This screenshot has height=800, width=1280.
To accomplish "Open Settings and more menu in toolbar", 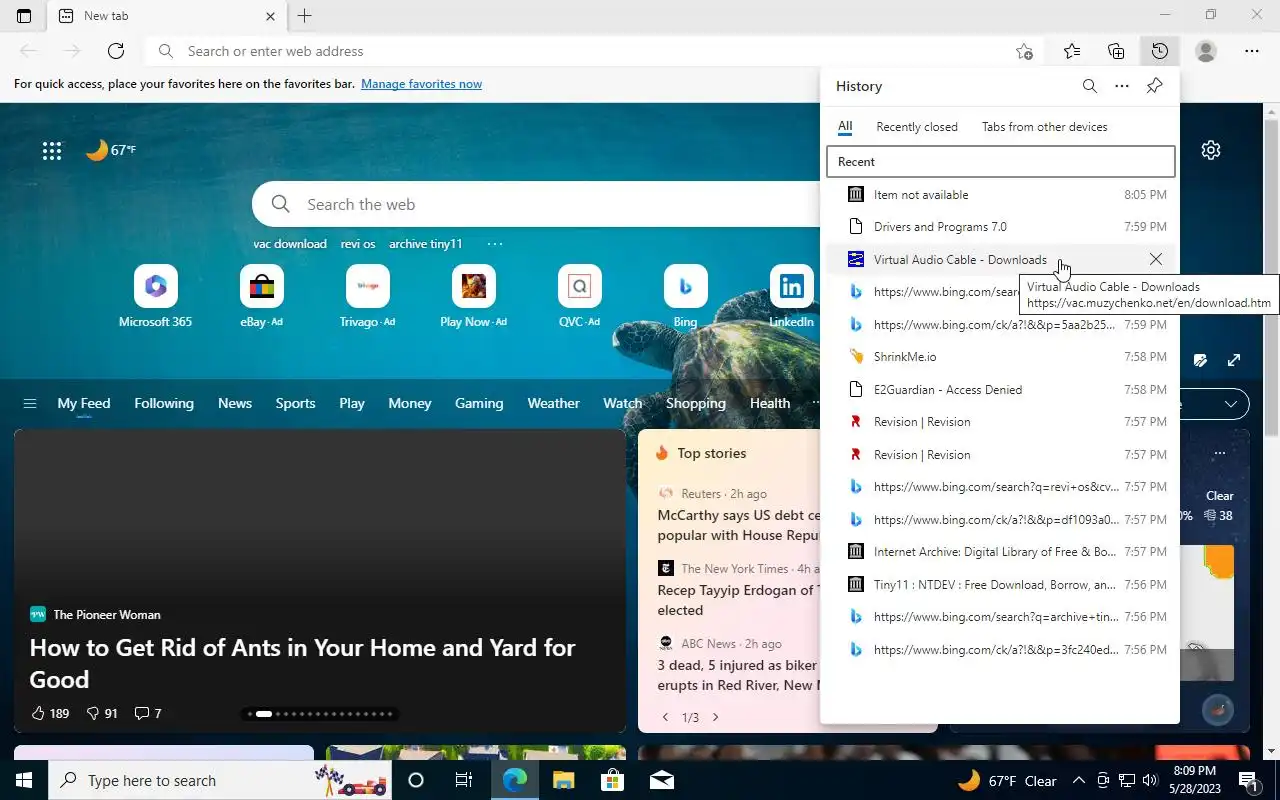I will point(1252,51).
